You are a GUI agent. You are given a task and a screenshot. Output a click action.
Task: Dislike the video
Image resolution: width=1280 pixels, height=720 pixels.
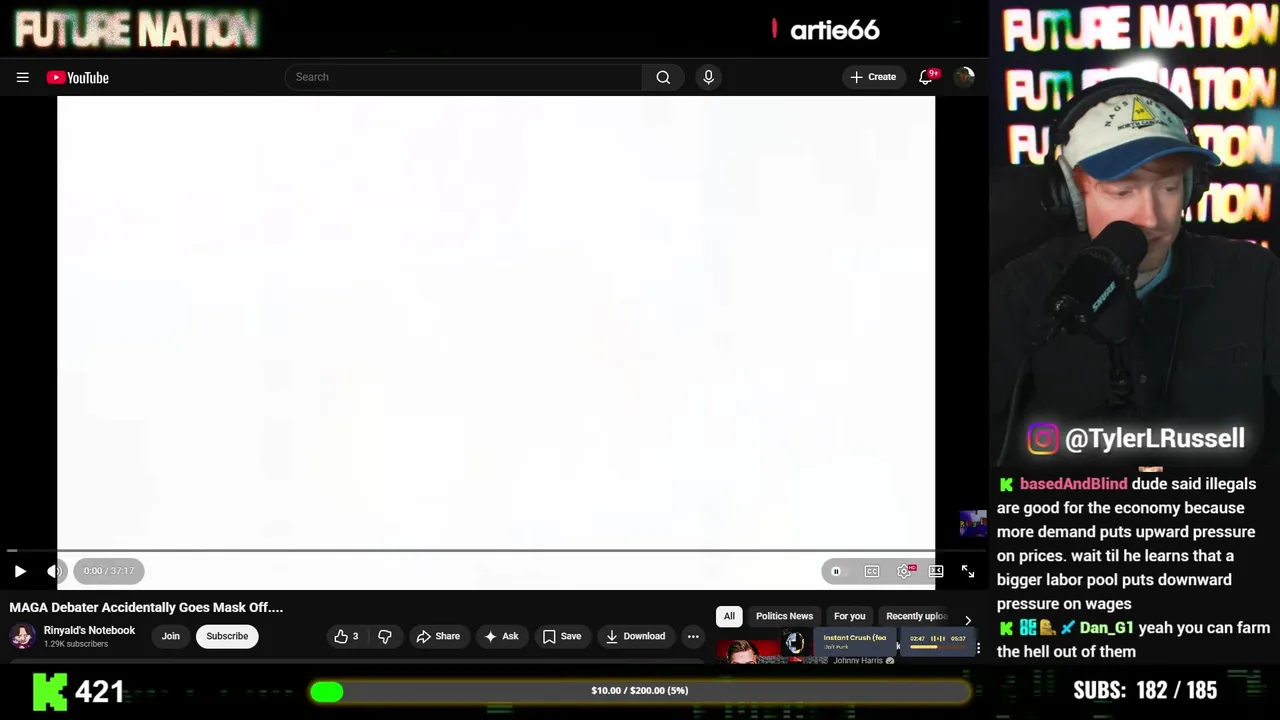[x=384, y=636]
